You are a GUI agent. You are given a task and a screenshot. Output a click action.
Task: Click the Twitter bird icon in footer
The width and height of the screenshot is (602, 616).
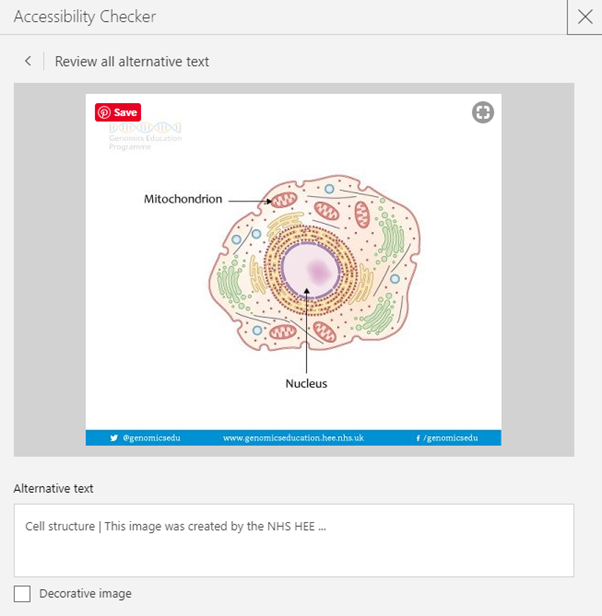pyautogui.click(x=114, y=438)
